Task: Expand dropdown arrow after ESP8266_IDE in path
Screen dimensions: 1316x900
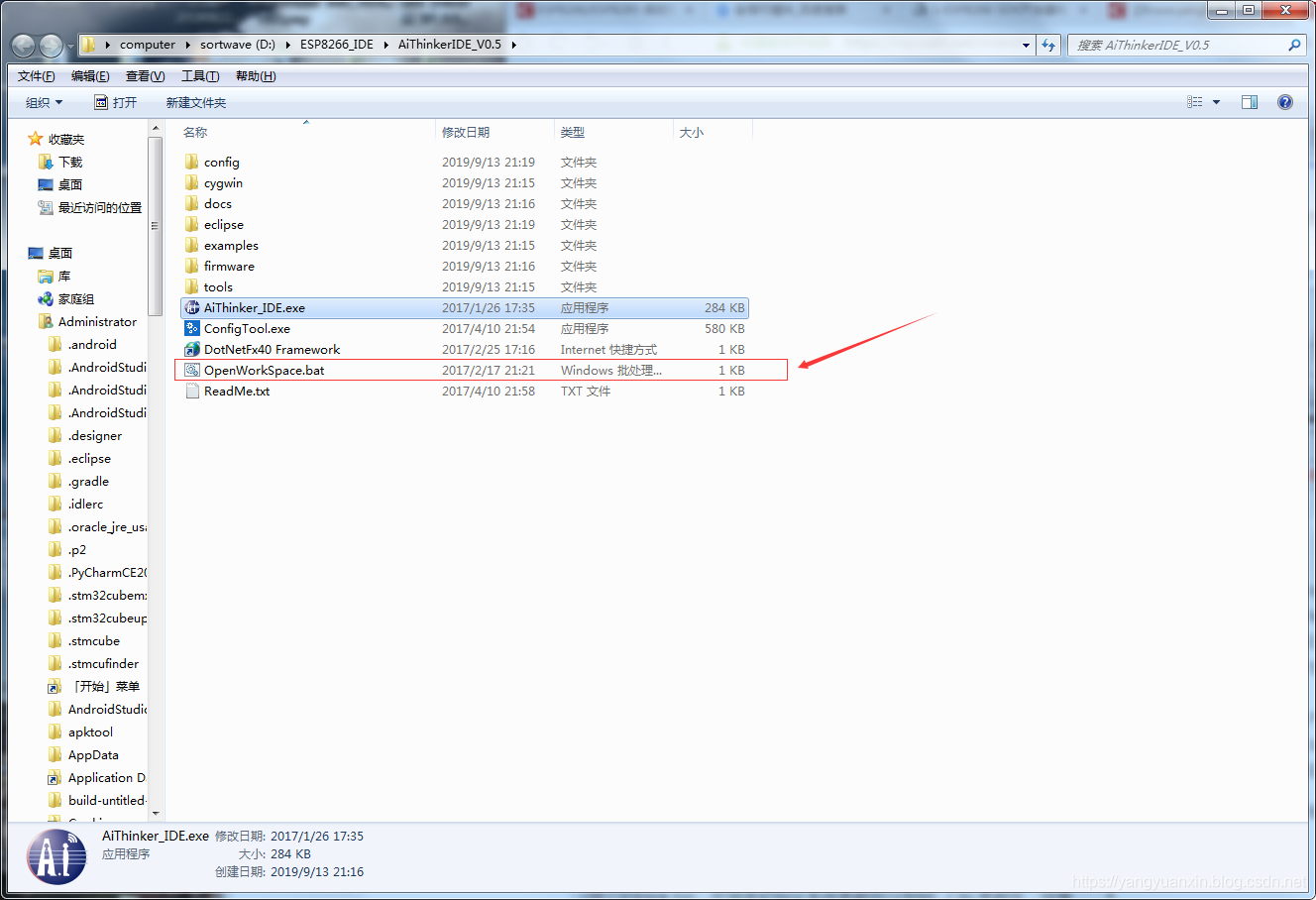Action: 385,45
